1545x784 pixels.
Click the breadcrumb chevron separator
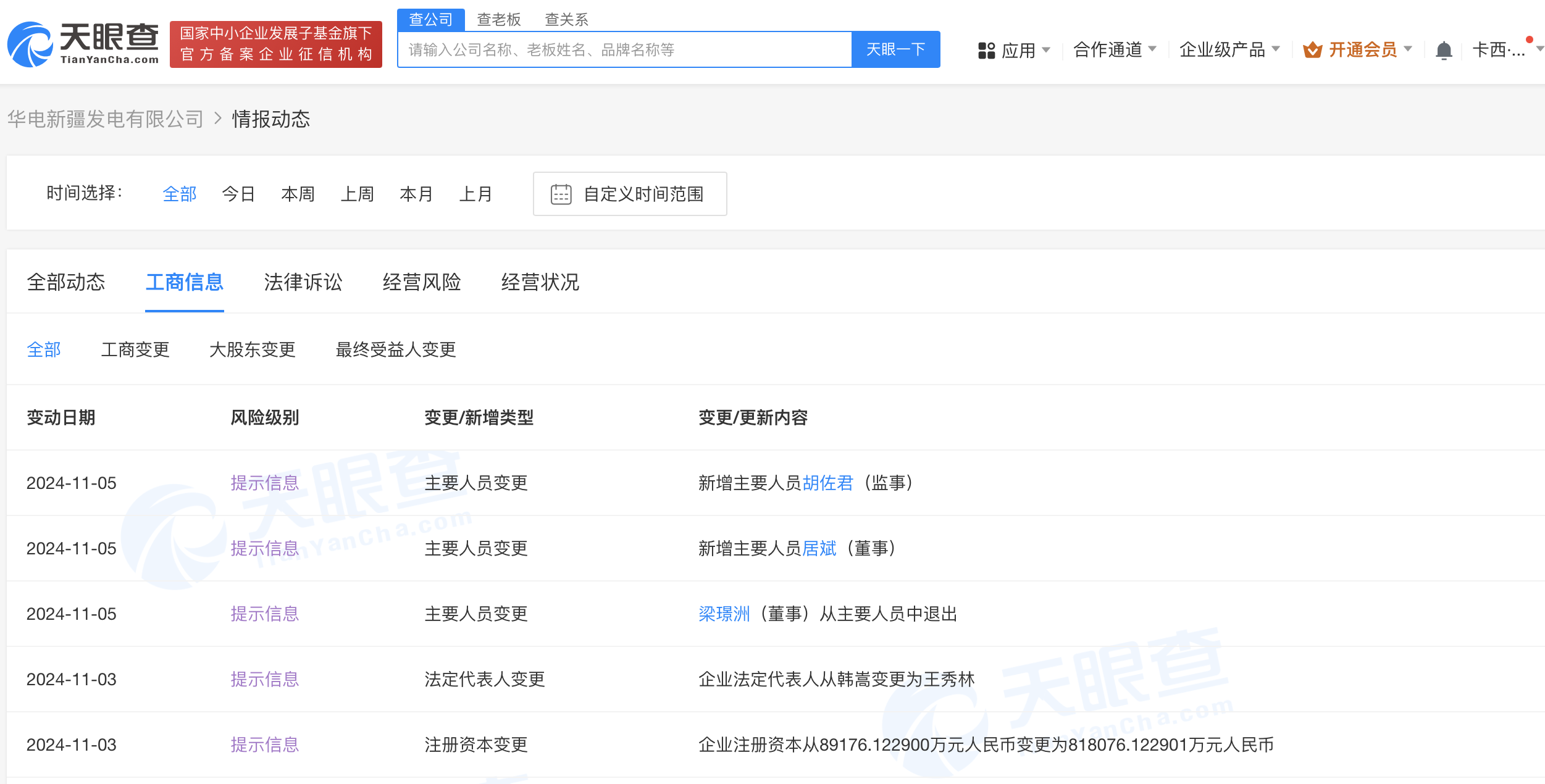pos(217,118)
